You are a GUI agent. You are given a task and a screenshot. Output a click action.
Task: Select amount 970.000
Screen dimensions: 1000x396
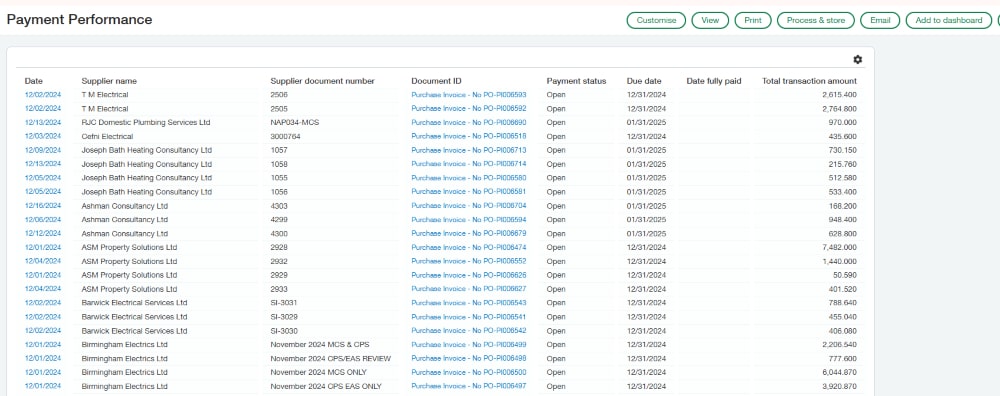point(844,122)
